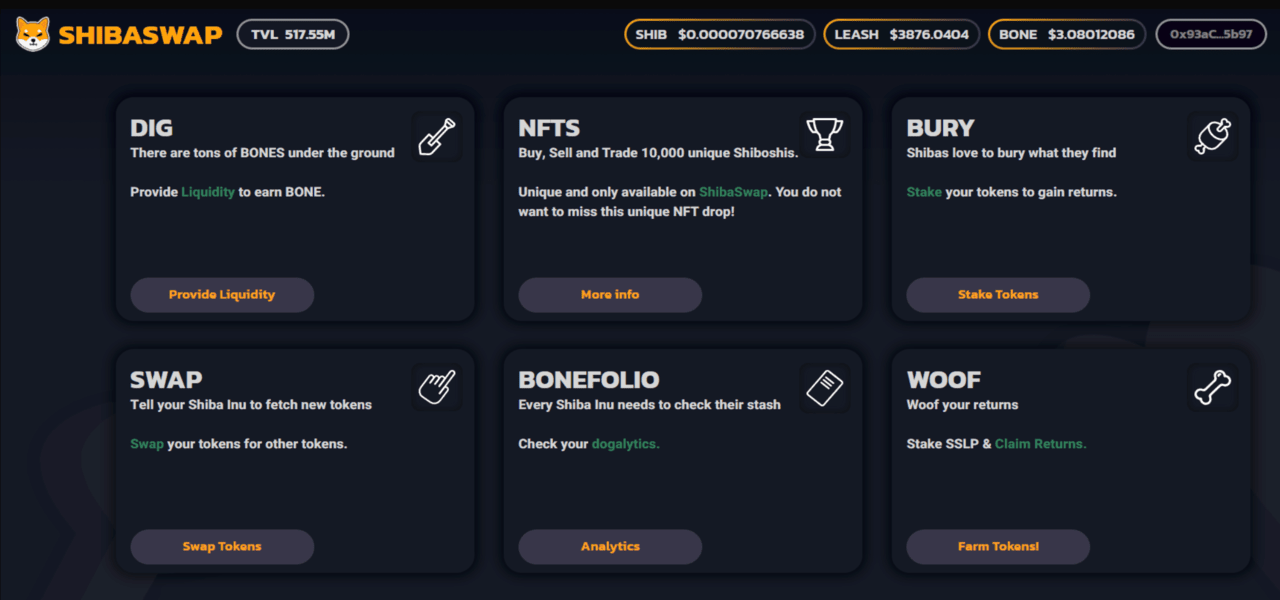
Task: Click the document icon on BONEFOLIO card
Action: [825, 387]
